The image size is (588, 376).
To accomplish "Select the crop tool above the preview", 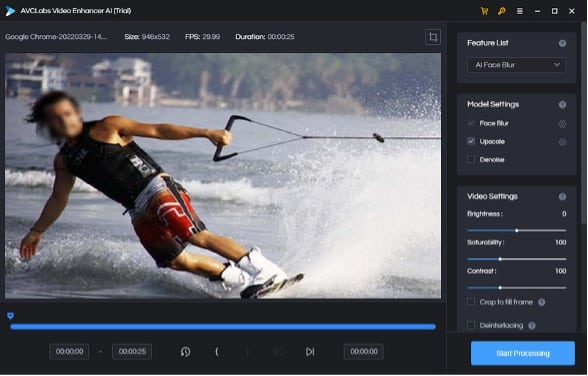I will (x=433, y=37).
